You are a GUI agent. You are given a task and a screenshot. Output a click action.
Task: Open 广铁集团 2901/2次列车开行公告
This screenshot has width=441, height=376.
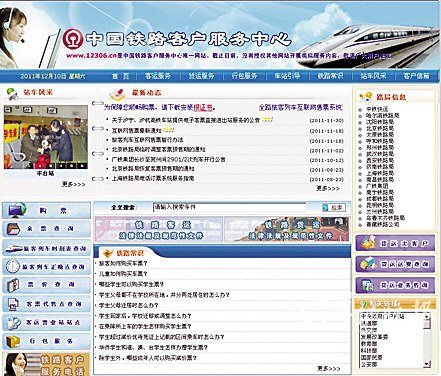(x=169, y=159)
